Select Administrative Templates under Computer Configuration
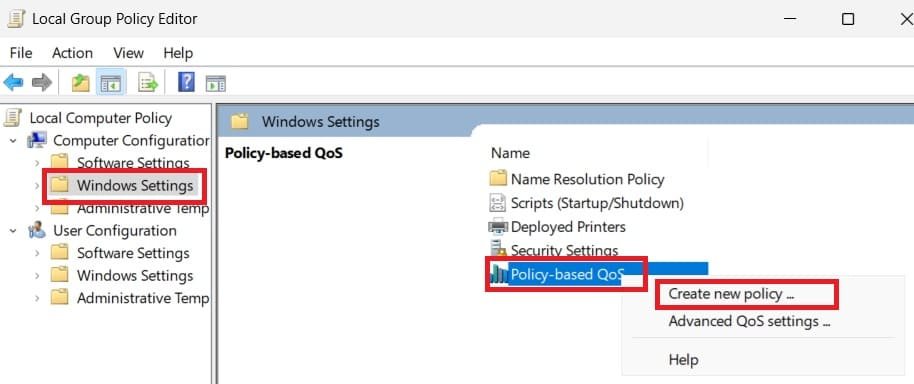The height and width of the screenshot is (384, 914). [x=143, y=208]
